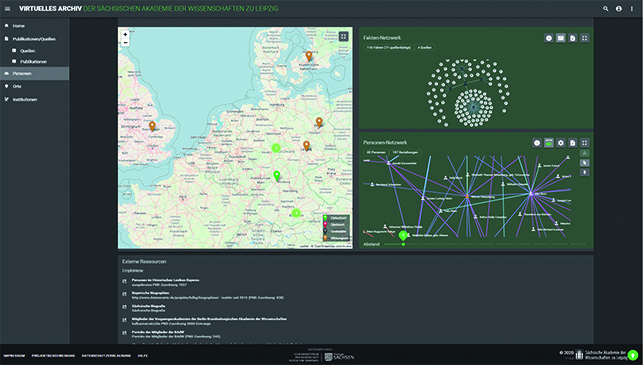
Task: Click document export icon in Fakten-Netzwerk panel
Action: pyautogui.click(x=572, y=38)
